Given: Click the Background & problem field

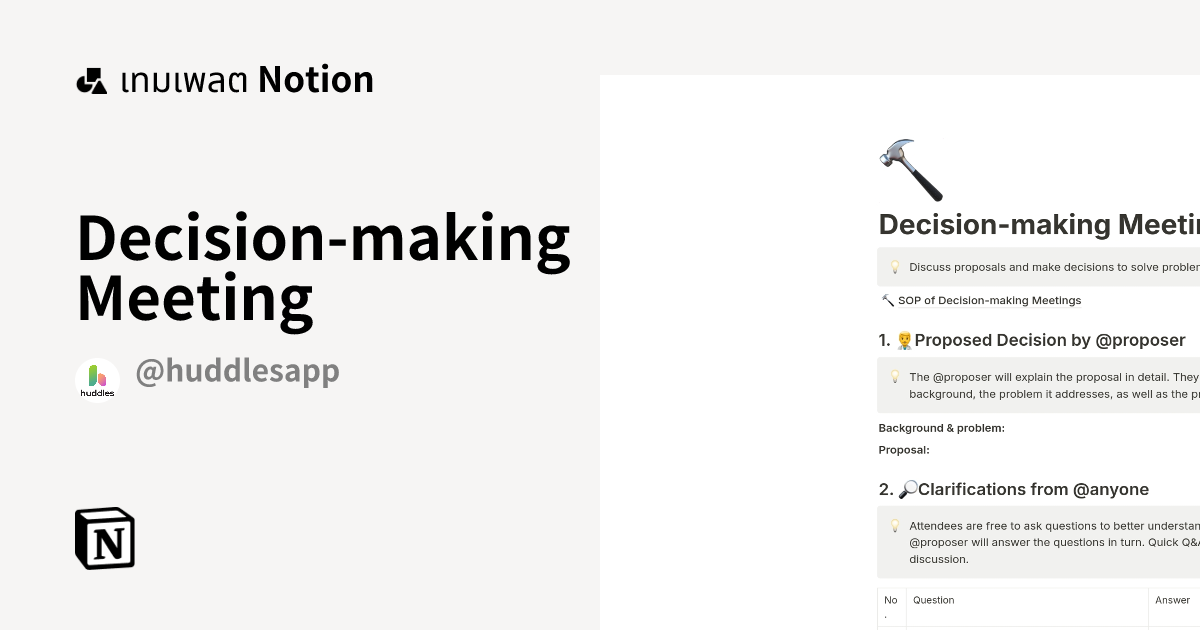Looking at the screenshot, I should click(x=941, y=428).
